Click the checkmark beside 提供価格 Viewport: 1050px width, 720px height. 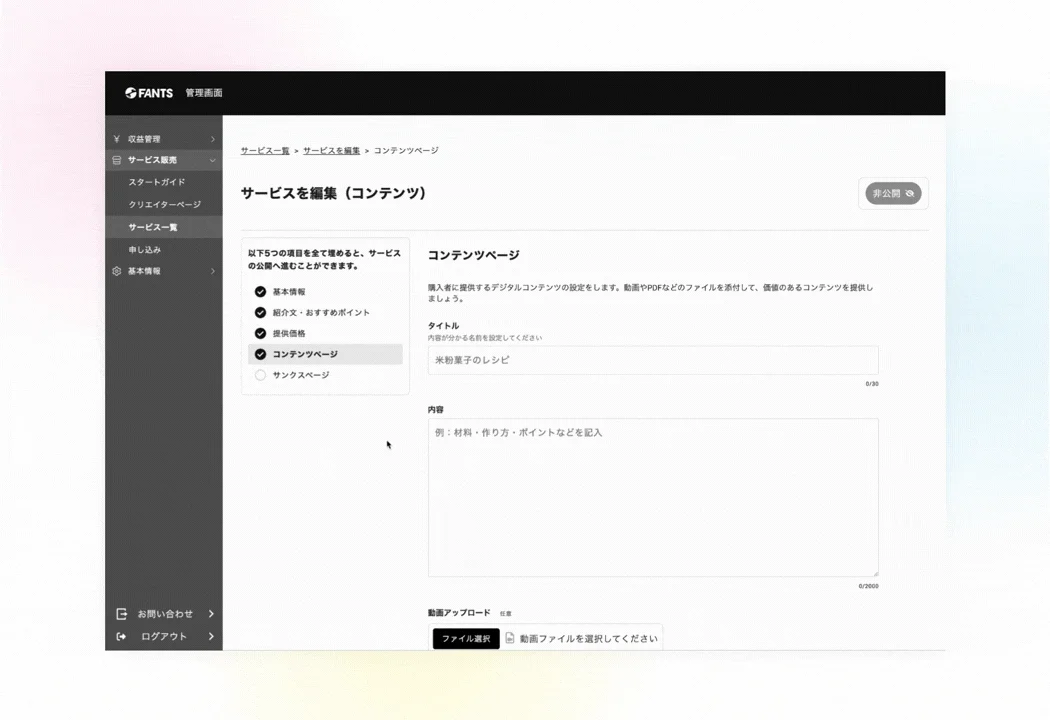tap(260, 333)
